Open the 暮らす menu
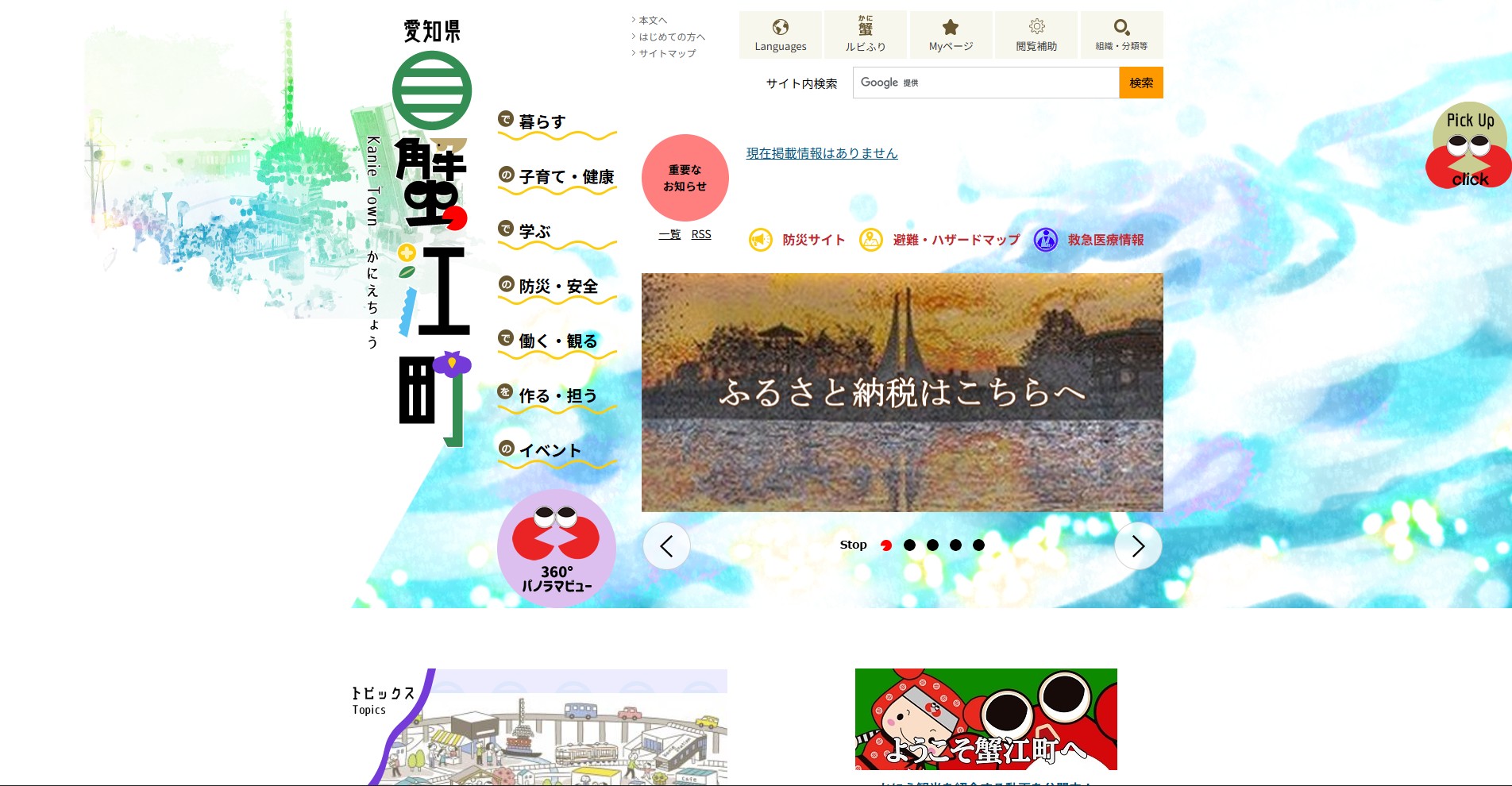The width and height of the screenshot is (1512, 786). click(557, 125)
